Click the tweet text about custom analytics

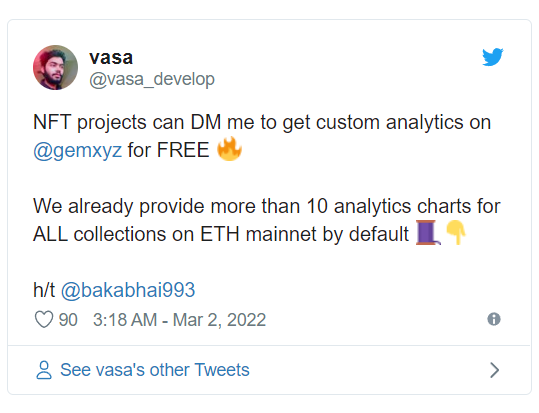[x=262, y=136]
